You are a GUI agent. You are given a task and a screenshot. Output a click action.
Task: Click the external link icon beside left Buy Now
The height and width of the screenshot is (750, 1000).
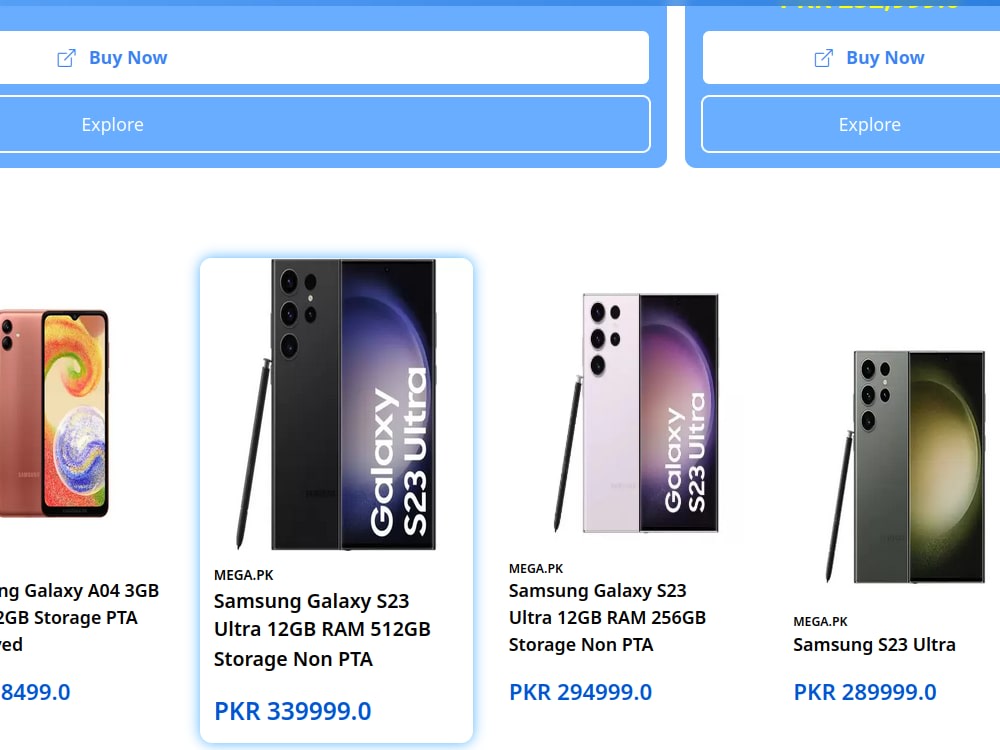click(66, 58)
